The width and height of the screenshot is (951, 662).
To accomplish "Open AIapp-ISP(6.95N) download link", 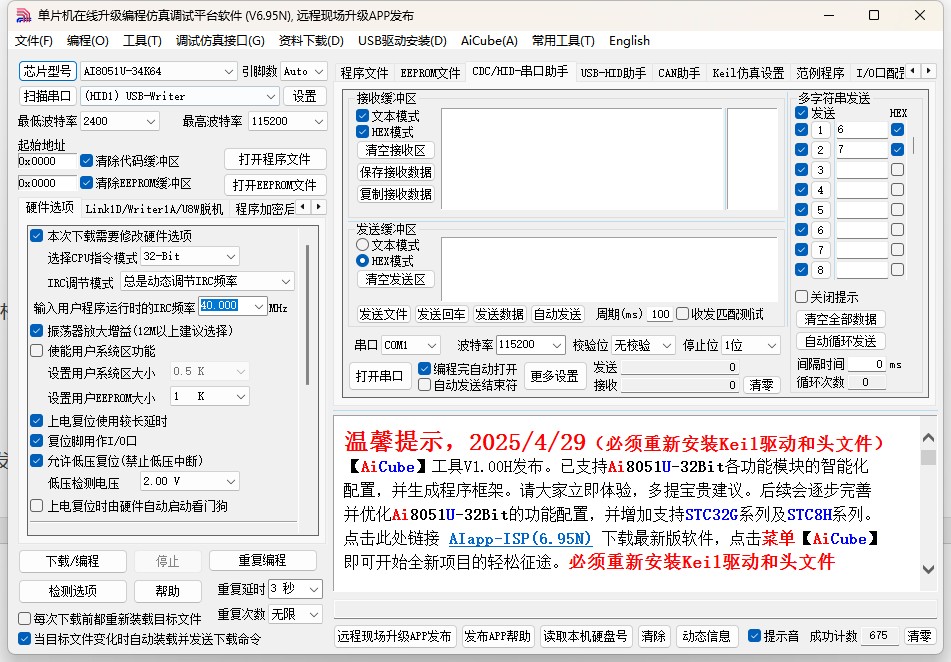I will pos(520,538).
